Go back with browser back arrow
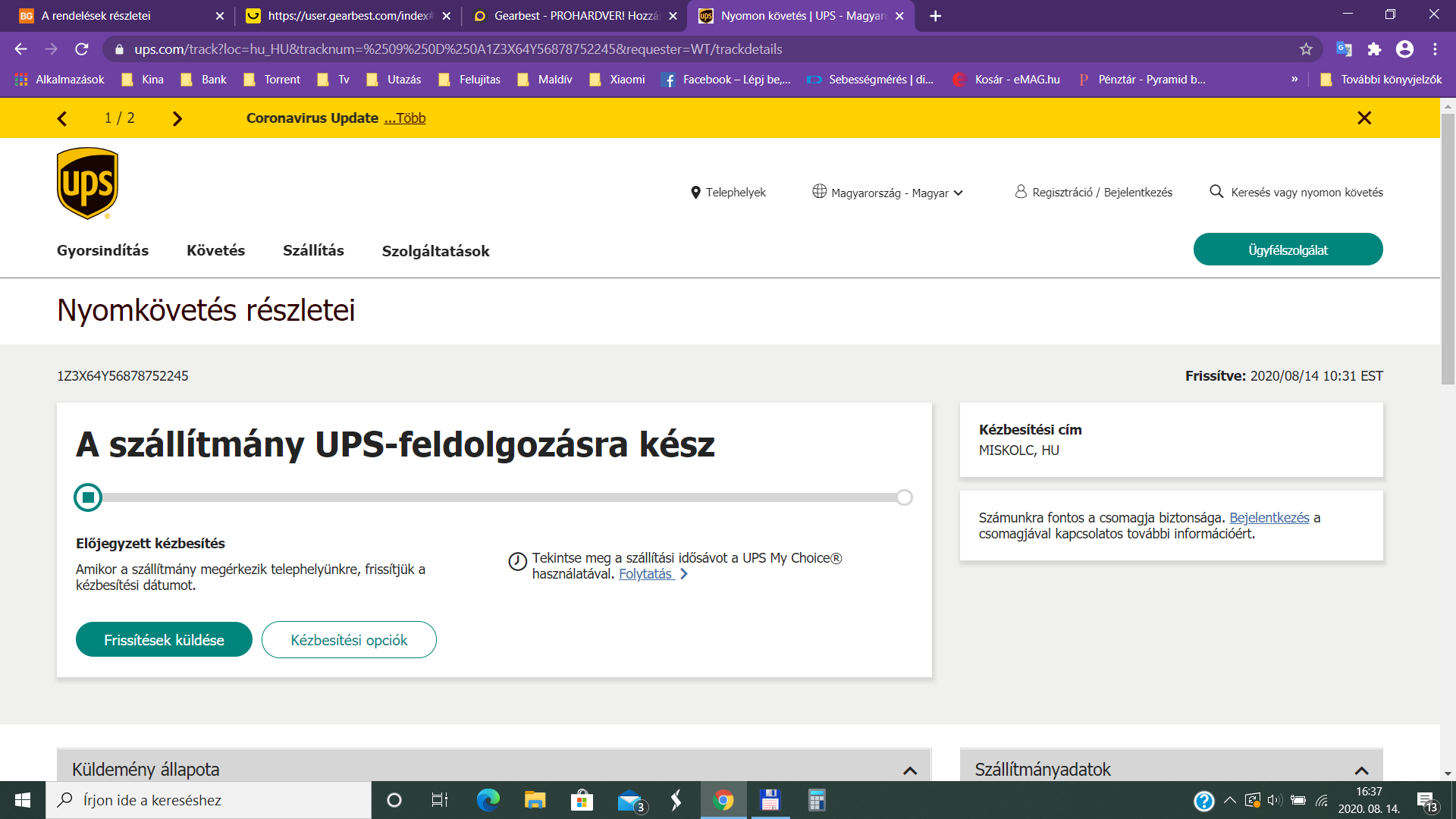 (20, 49)
